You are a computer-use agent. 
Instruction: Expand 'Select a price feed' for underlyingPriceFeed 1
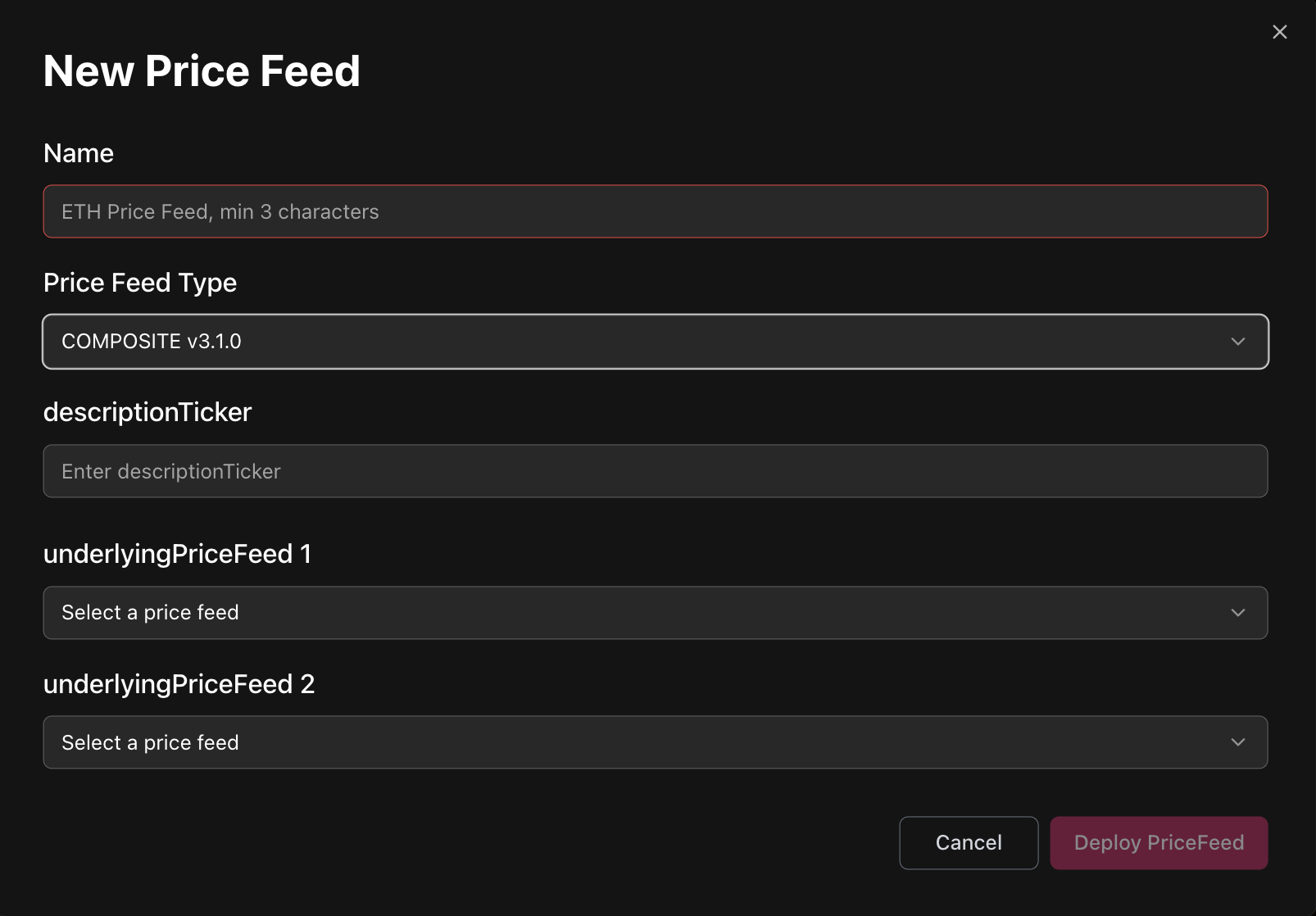click(654, 613)
